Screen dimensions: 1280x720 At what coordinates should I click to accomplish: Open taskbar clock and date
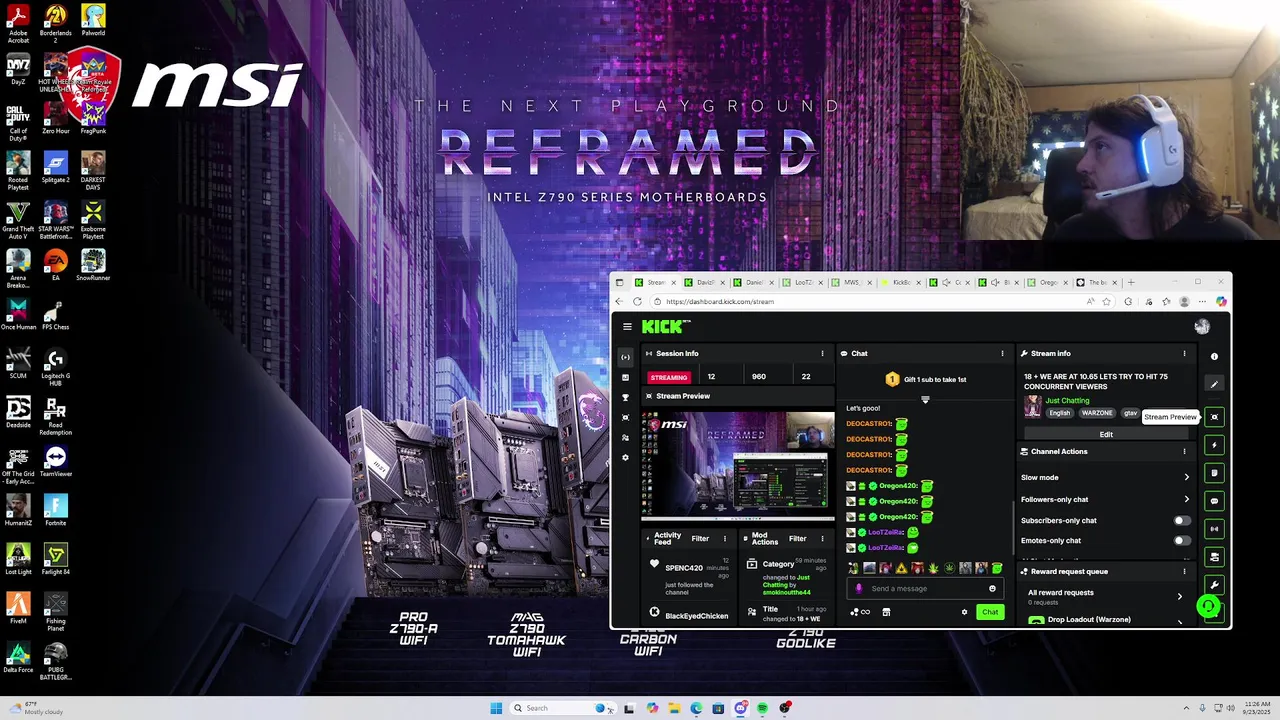1257,708
